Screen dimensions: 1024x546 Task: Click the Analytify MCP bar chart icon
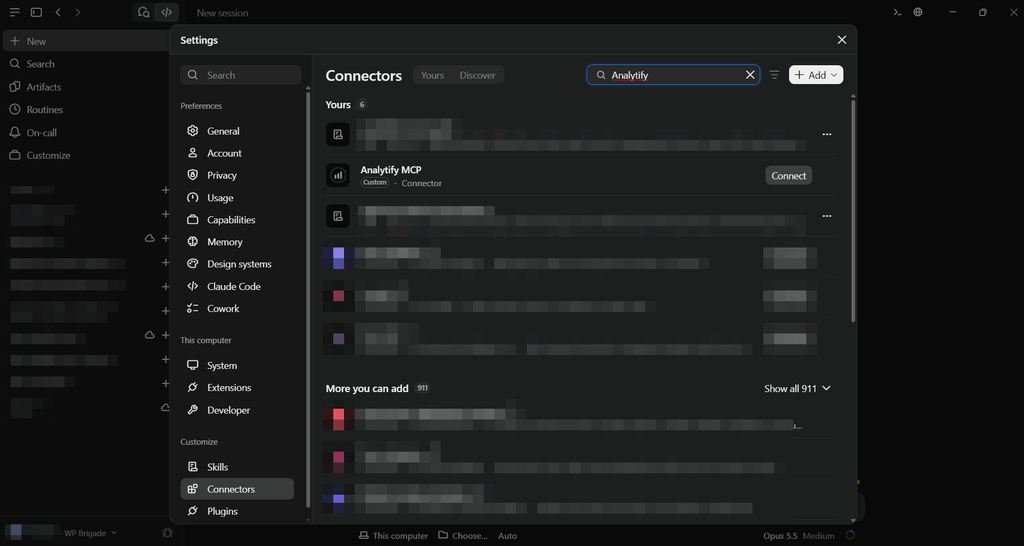[x=338, y=175]
